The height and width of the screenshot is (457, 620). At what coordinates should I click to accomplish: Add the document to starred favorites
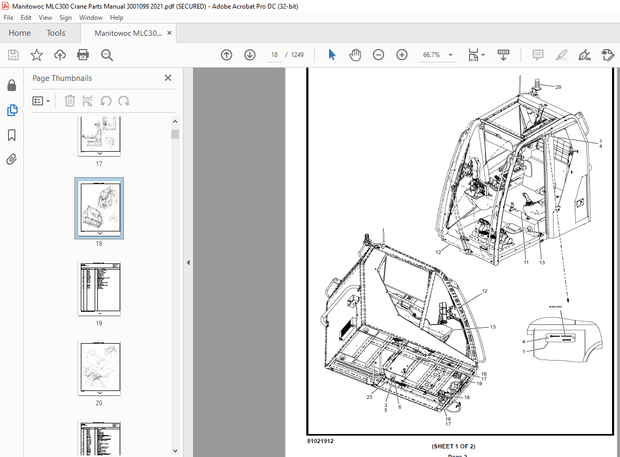(x=36, y=55)
